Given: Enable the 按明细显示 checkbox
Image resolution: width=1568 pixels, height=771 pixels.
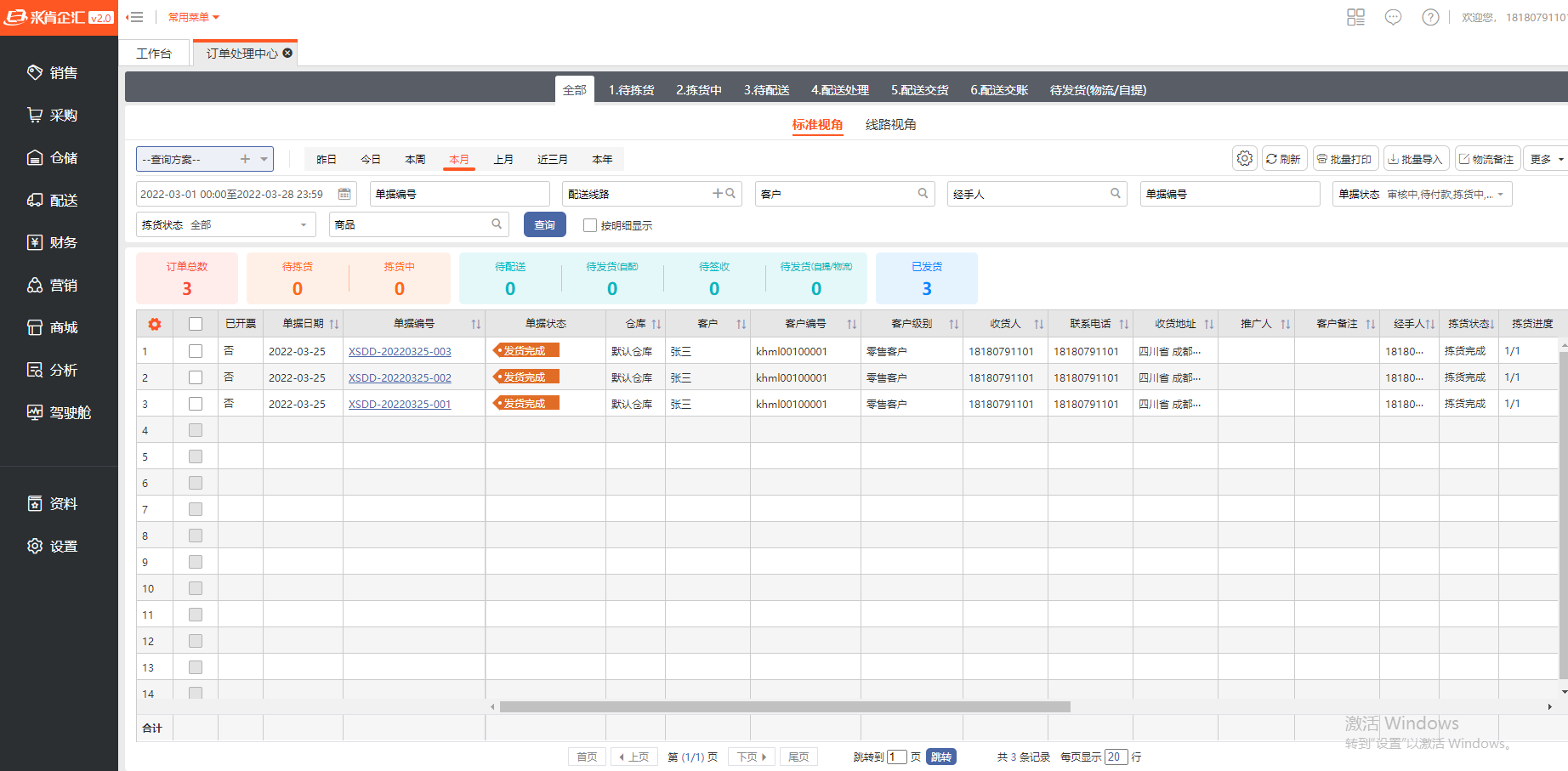Looking at the screenshot, I should (x=590, y=224).
